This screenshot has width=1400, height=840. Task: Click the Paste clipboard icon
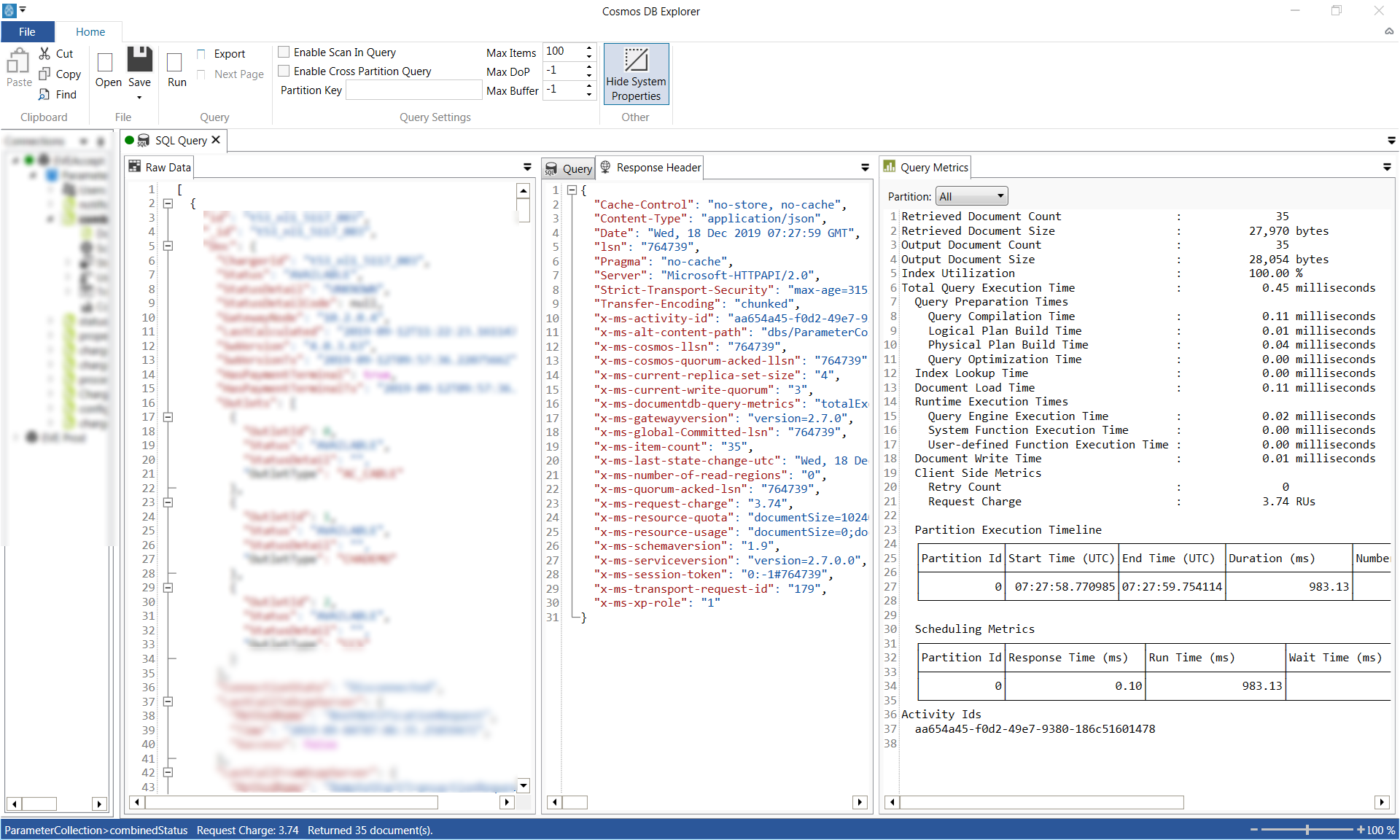18,61
